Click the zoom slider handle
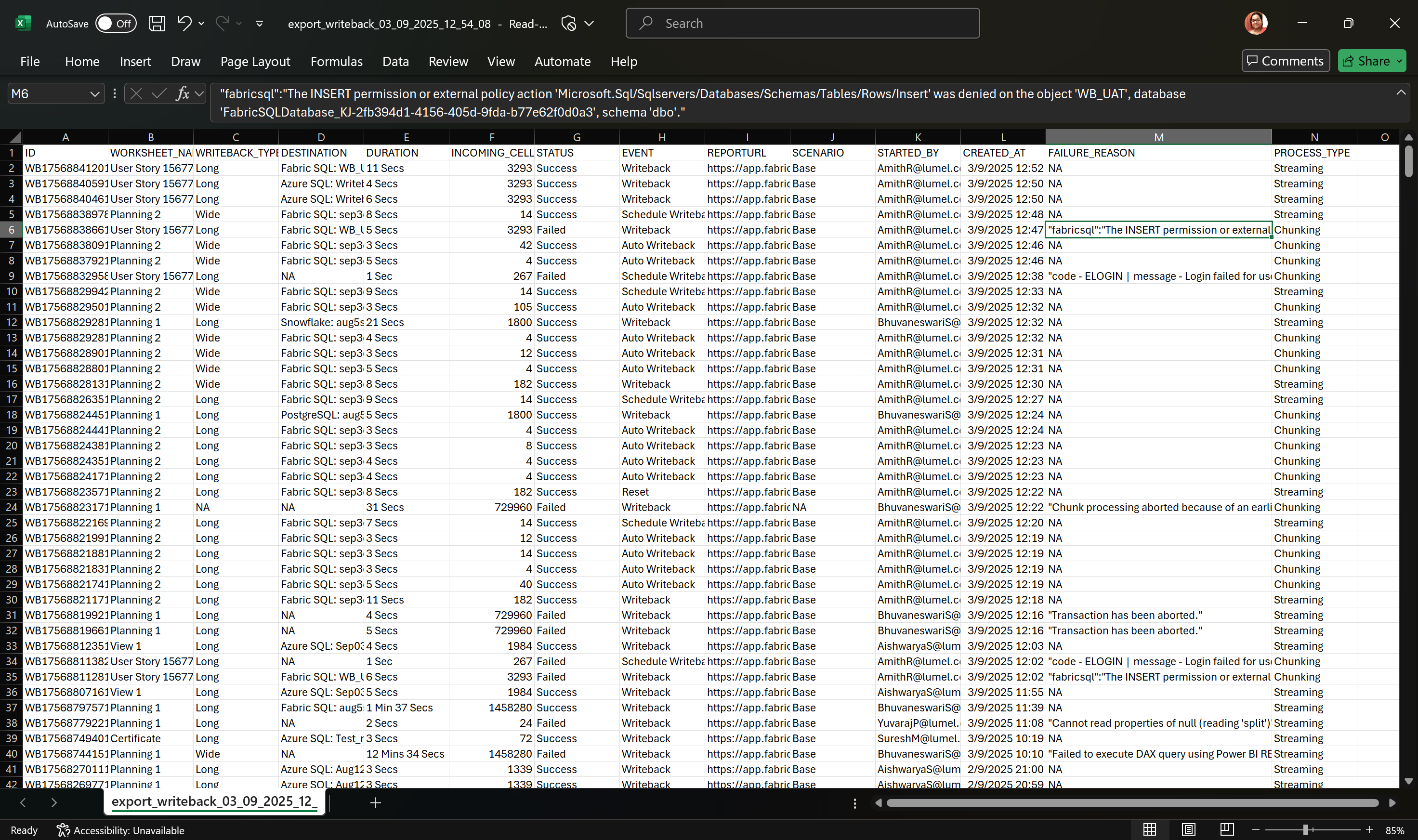Screen dimensions: 1418x840 click(1305, 830)
